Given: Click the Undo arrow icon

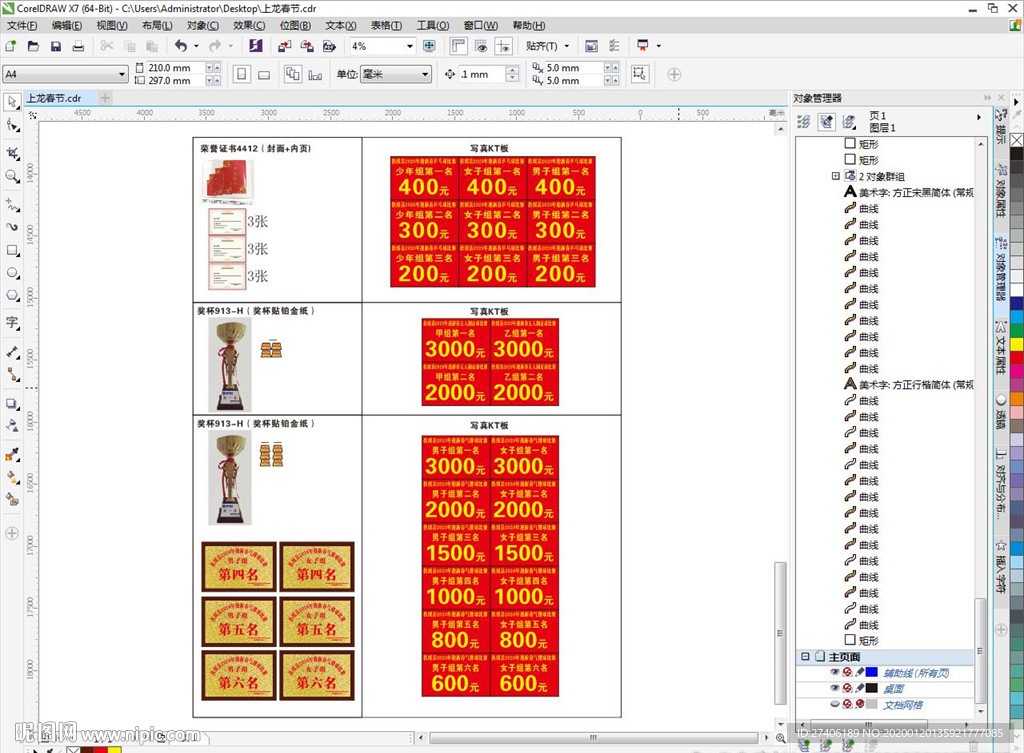Looking at the screenshot, I should click(181, 46).
